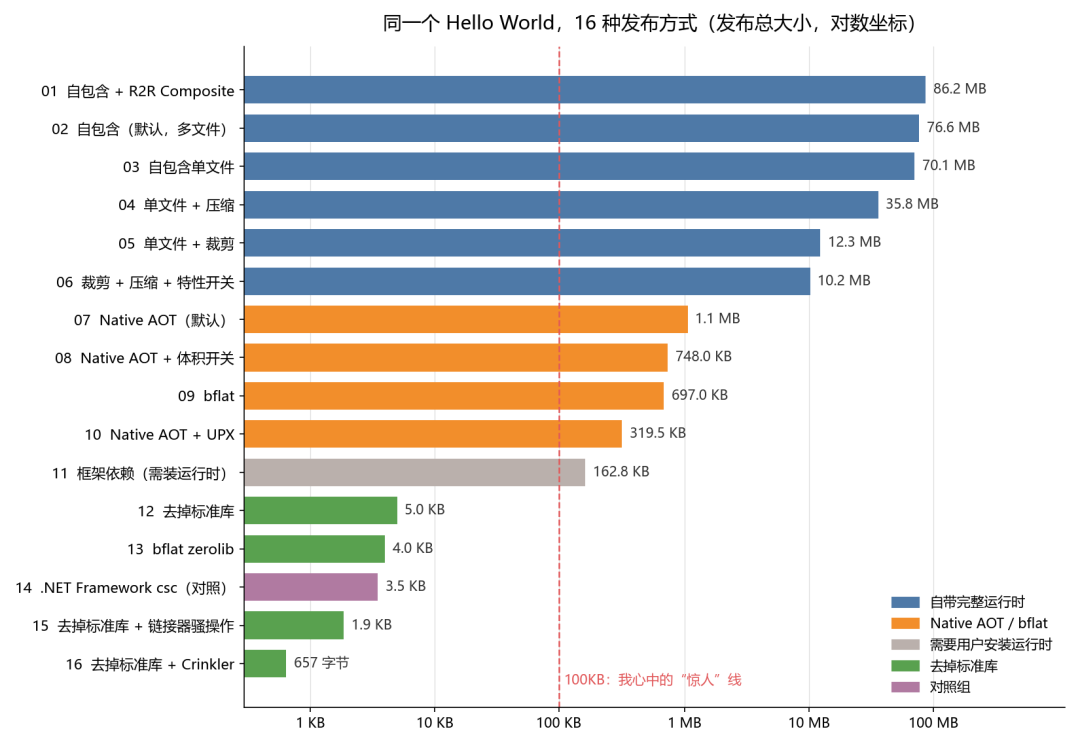Select the label '10 Native AOT + UPX'
Image resolution: width=1080 pixels, height=746 pixels.
(x=160, y=435)
